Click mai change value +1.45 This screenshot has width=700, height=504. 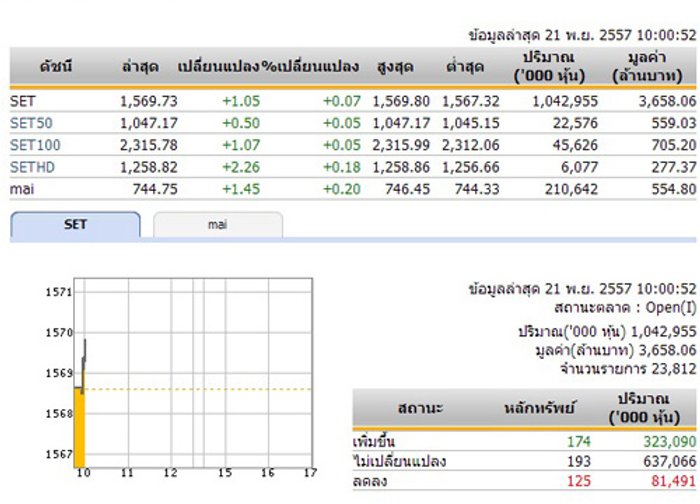(x=241, y=189)
